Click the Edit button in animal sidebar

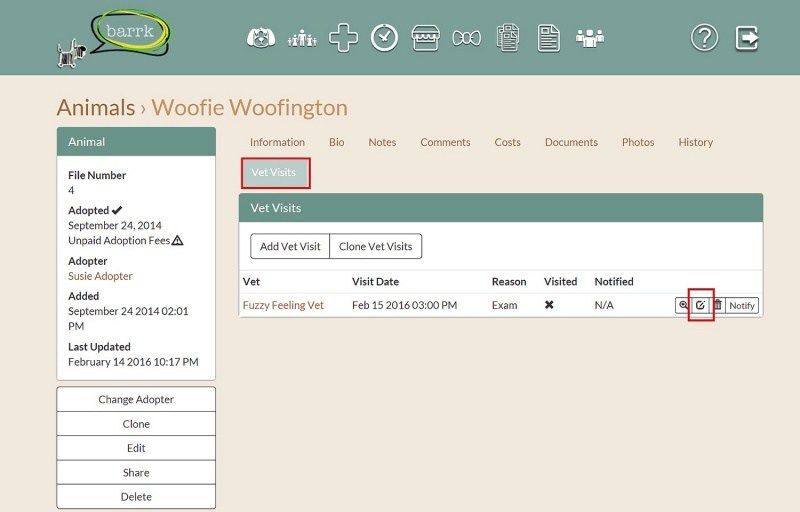(x=136, y=448)
